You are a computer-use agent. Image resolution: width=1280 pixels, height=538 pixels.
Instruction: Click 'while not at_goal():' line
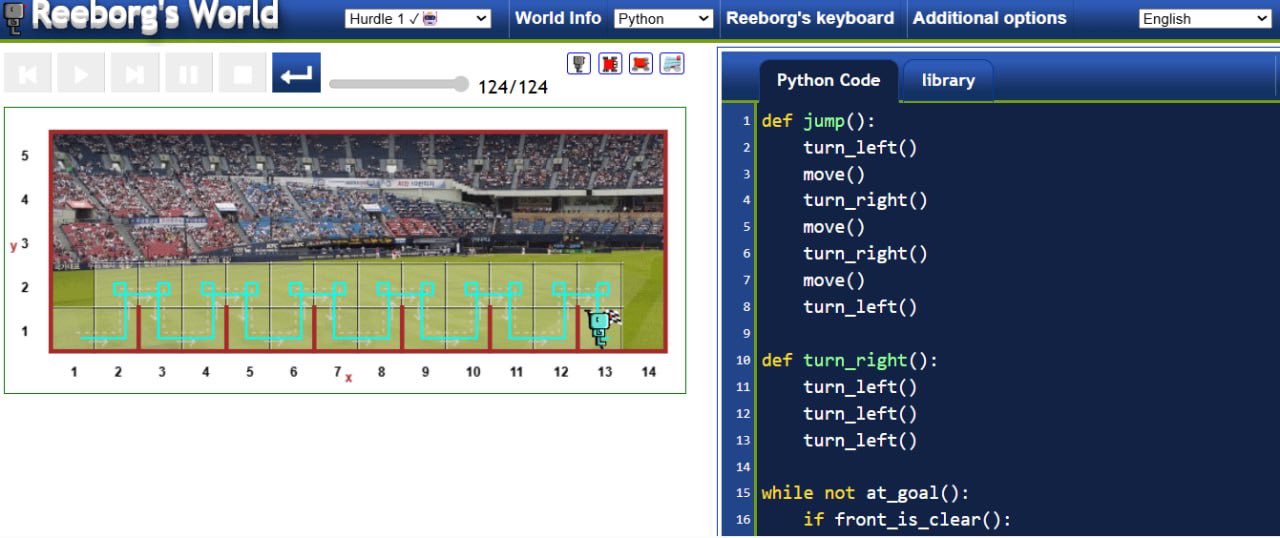coord(865,493)
